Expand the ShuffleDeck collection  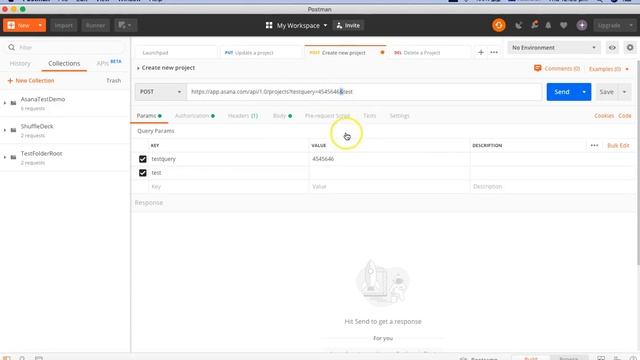coord(5,130)
